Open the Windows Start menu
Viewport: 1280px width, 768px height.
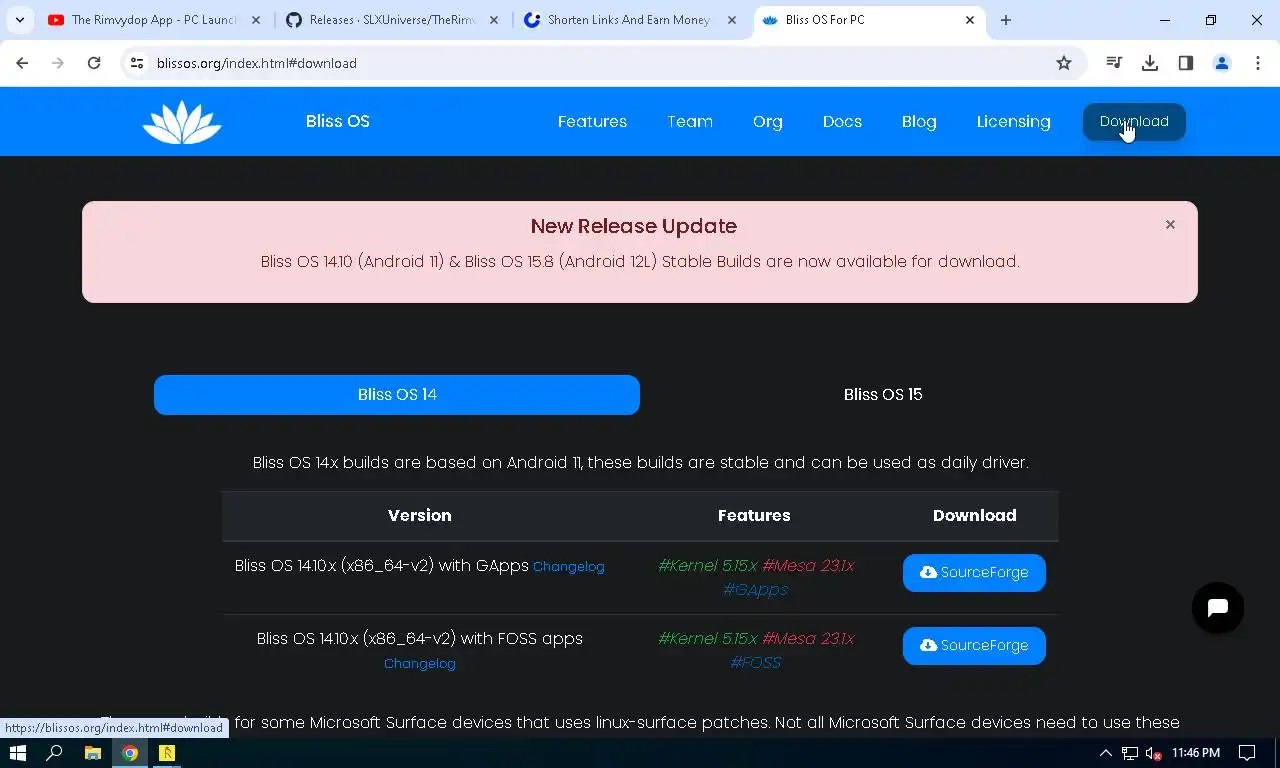pyautogui.click(x=17, y=753)
